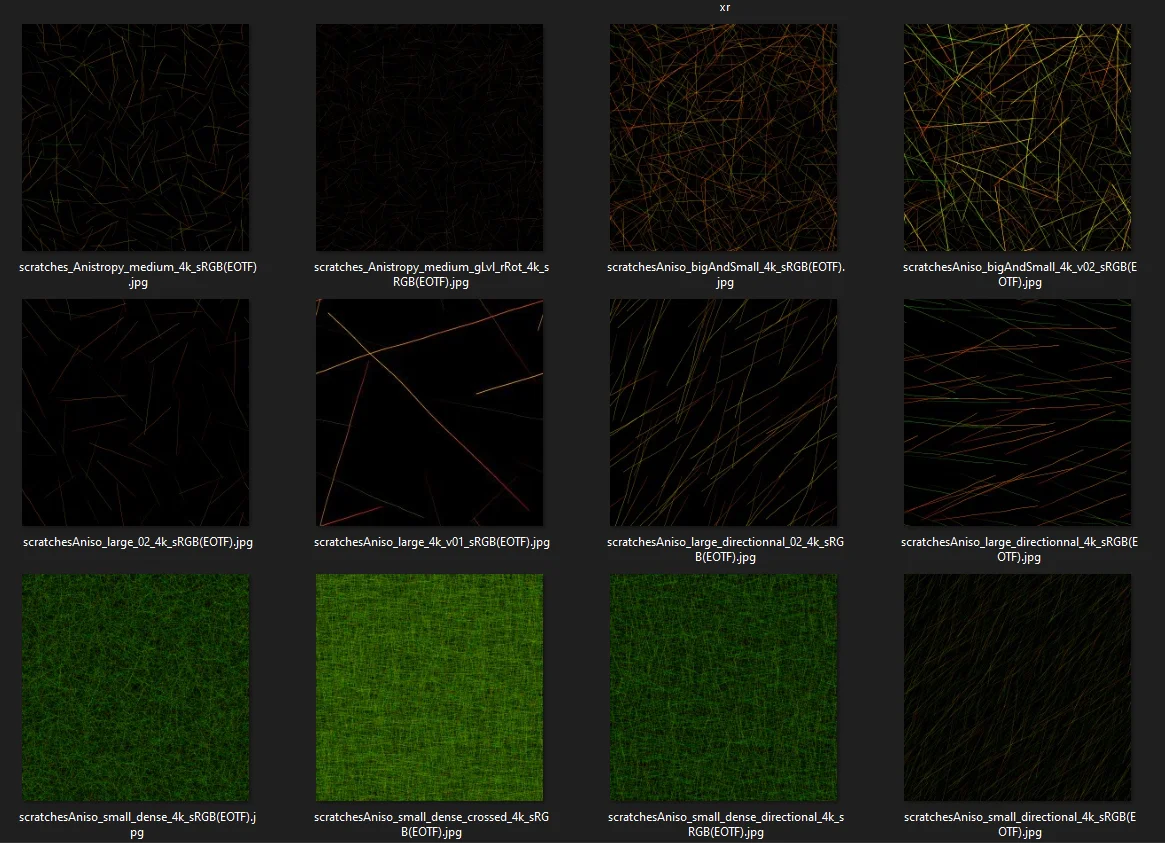
Task: Click the scratchesAniso_small_dense_4k filename text
Action: (x=138, y=824)
